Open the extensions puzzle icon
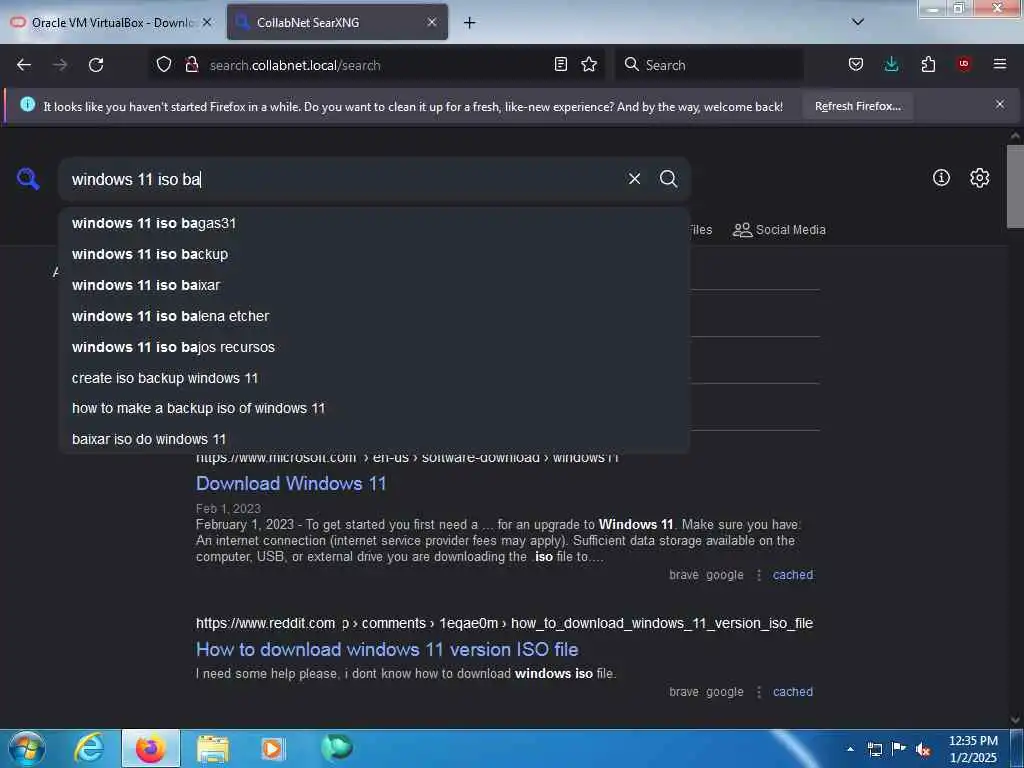This screenshot has width=1024, height=768. coord(928,64)
